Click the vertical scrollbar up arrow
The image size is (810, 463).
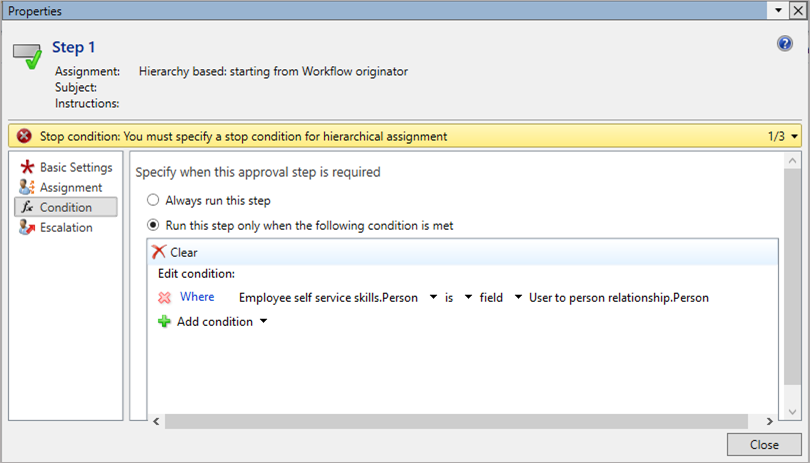[x=792, y=161]
